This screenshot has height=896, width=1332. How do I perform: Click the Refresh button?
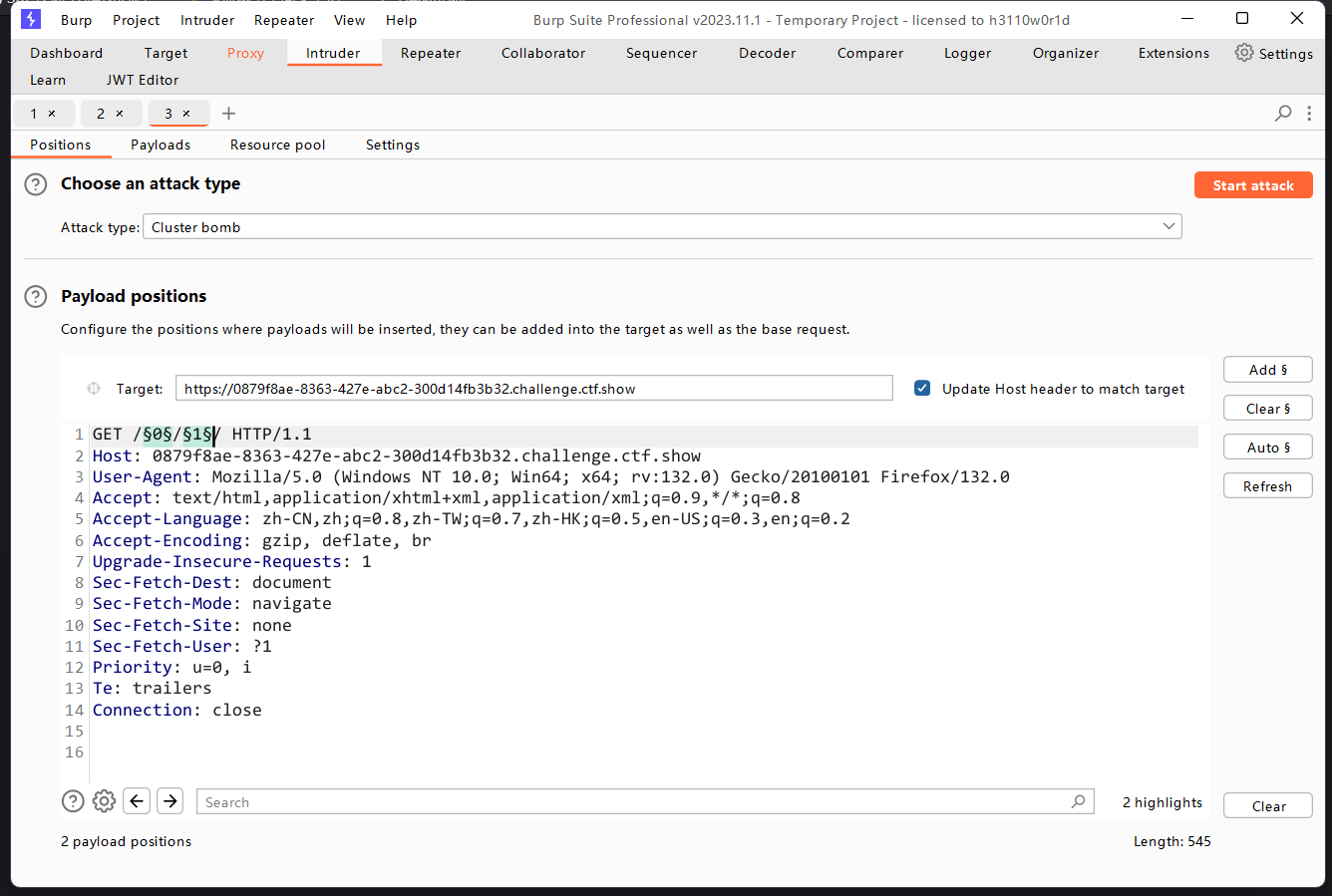click(1267, 486)
